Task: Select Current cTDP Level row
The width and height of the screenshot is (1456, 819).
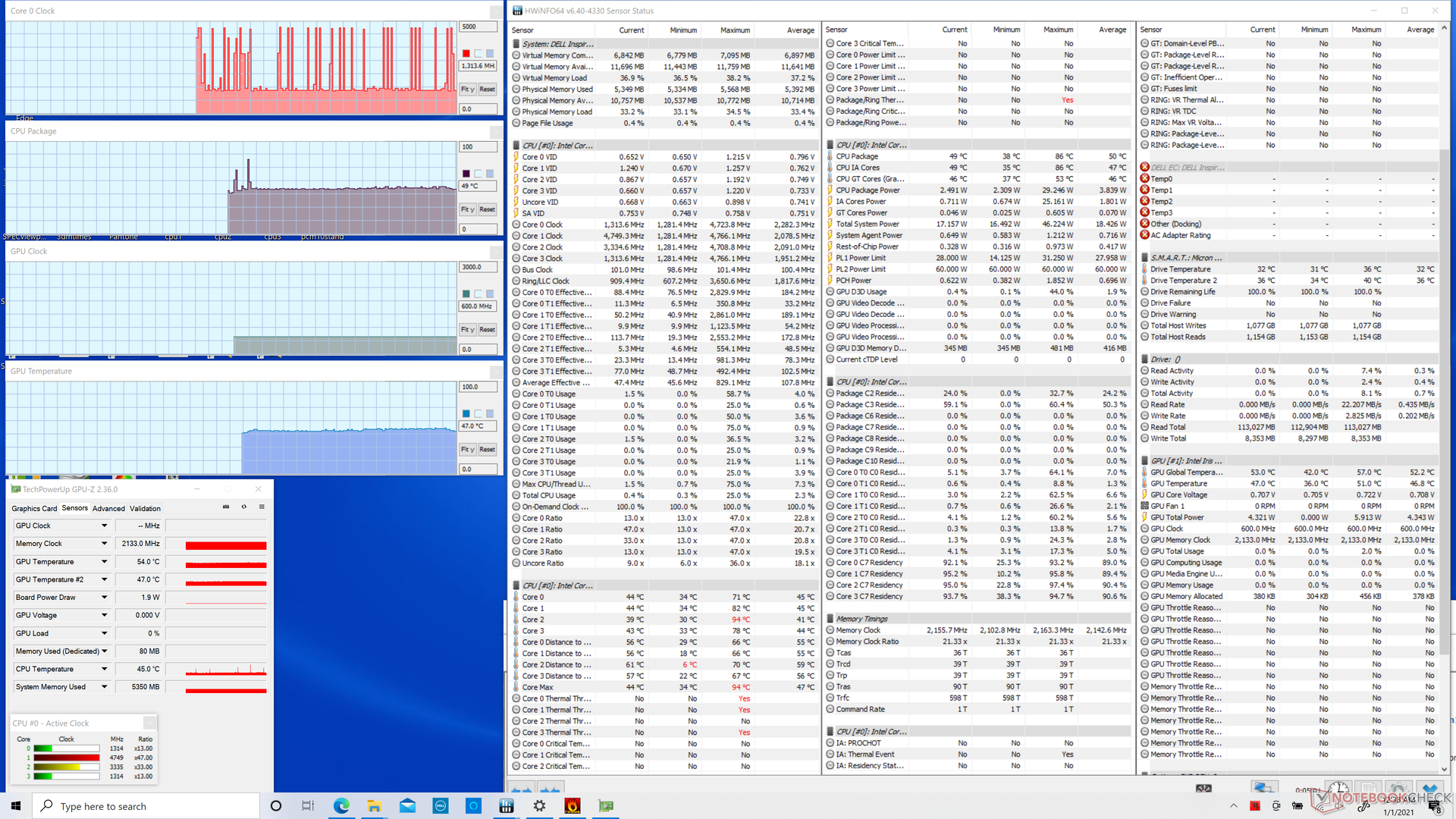Action: pyautogui.click(x=977, y=359)
